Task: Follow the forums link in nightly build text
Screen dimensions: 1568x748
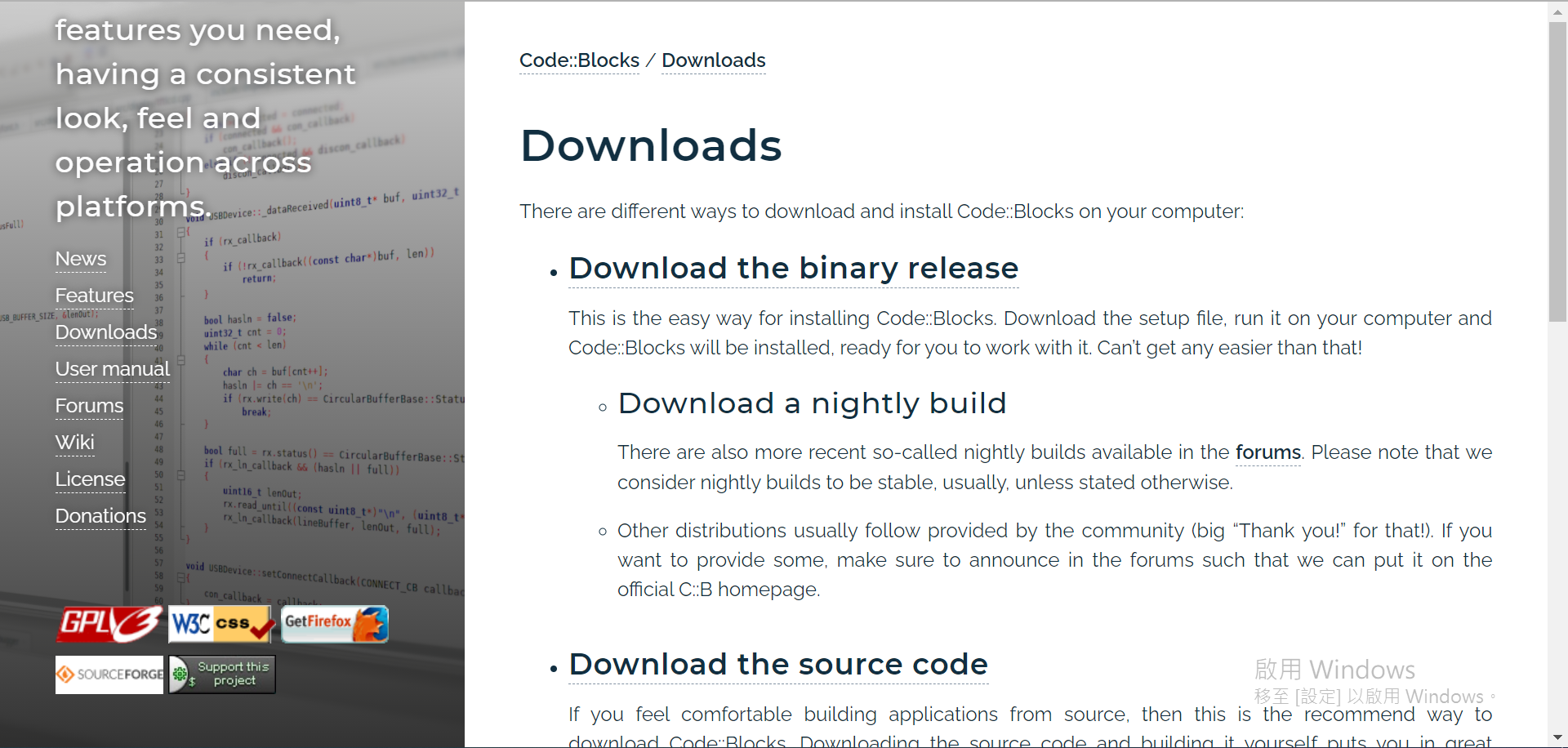Action: (x=1268, y=453)
